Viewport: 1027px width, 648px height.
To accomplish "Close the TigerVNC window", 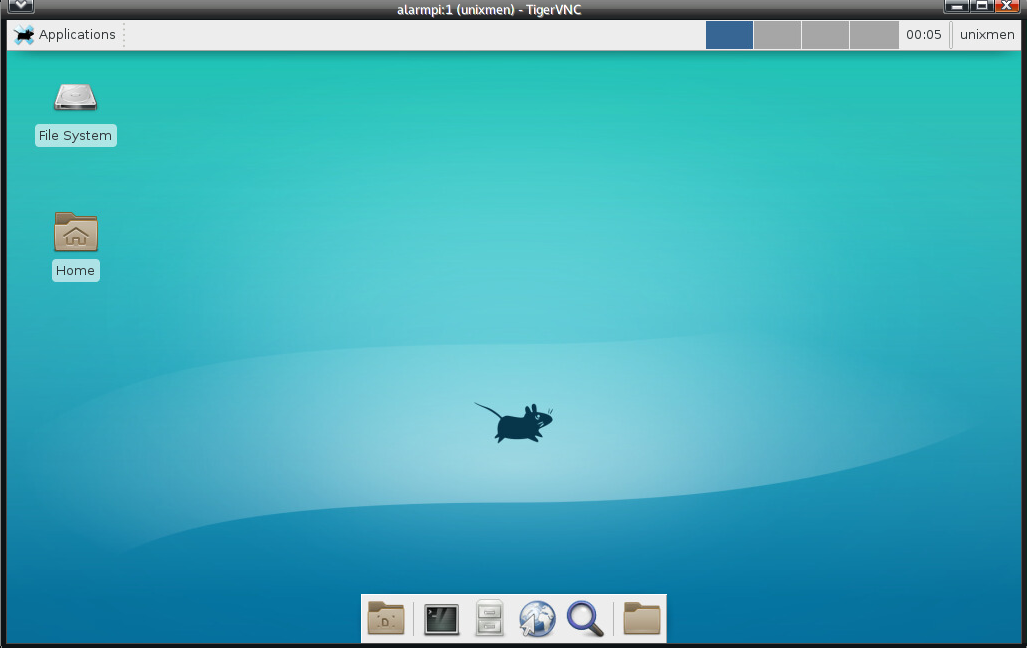I will [1007, 6].
